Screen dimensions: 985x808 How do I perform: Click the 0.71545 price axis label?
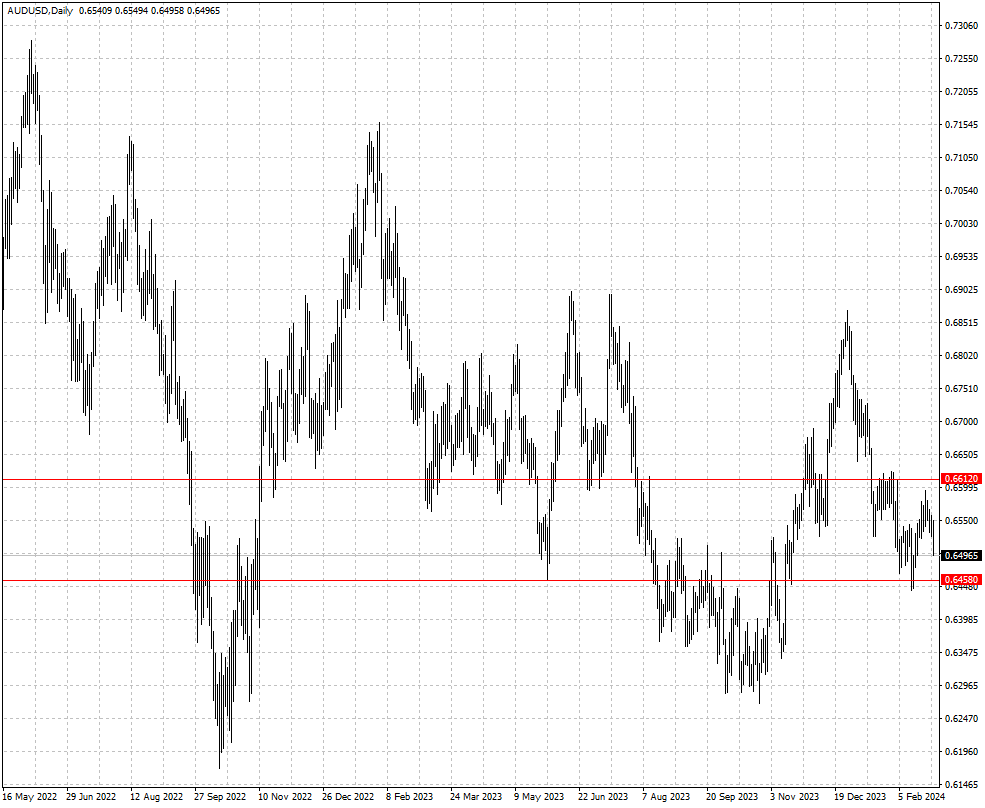point(962,124)
